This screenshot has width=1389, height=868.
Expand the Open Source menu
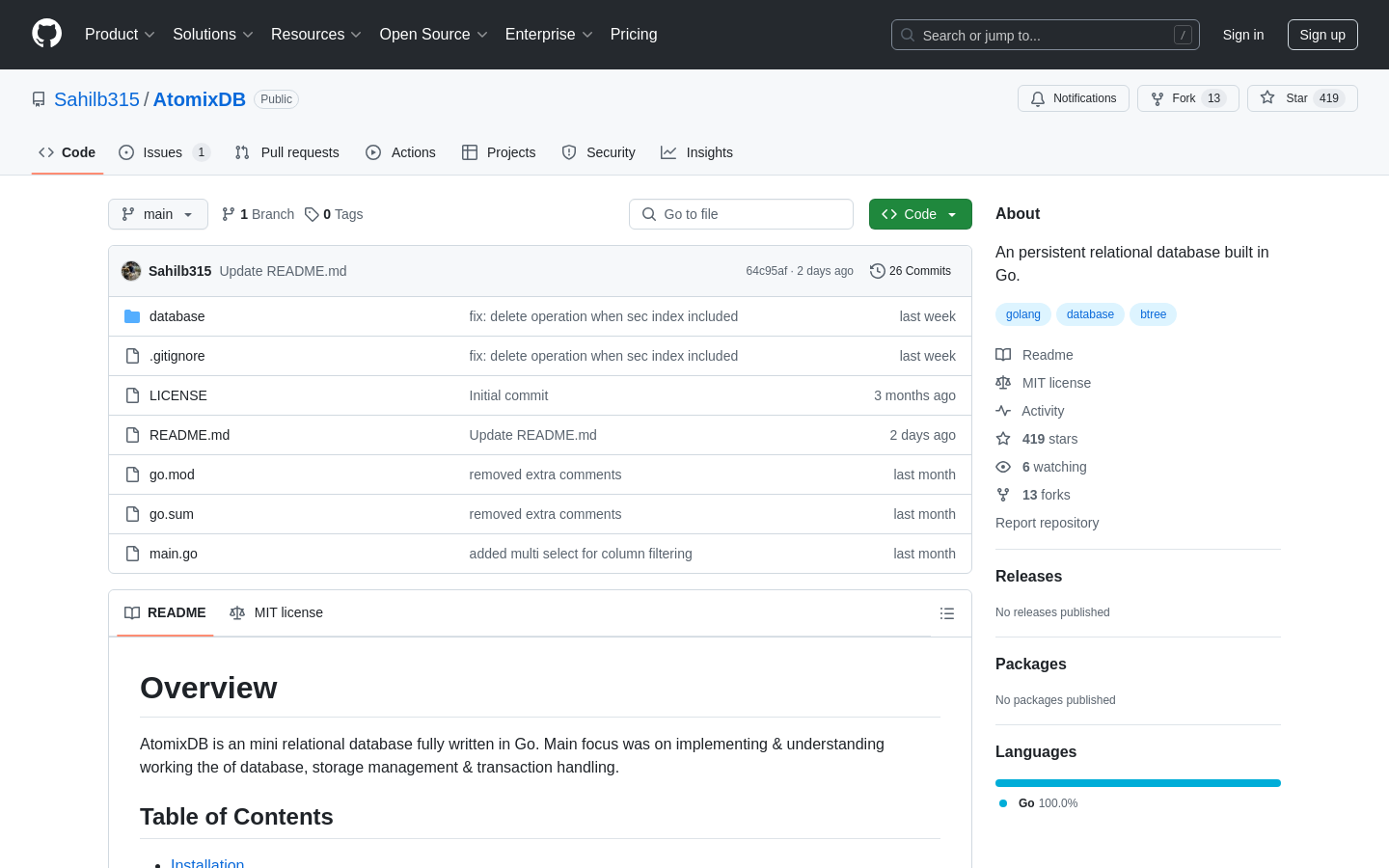(434, 34)
